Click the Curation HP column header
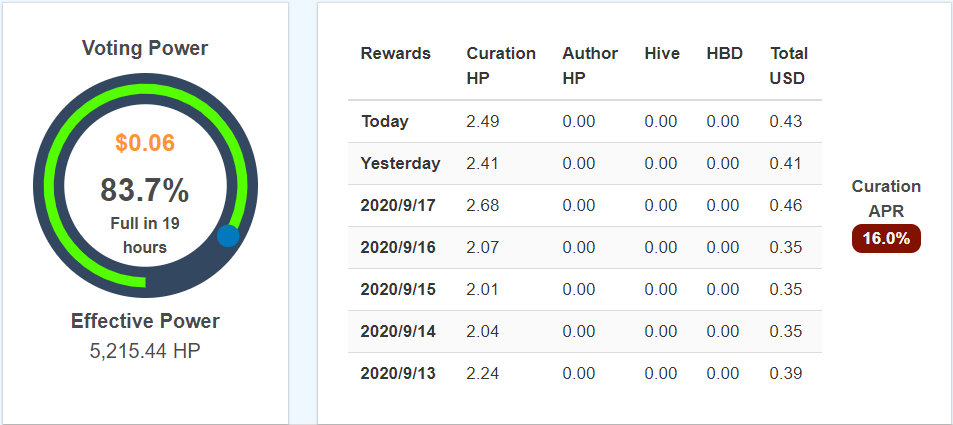 tap(500, 65)
